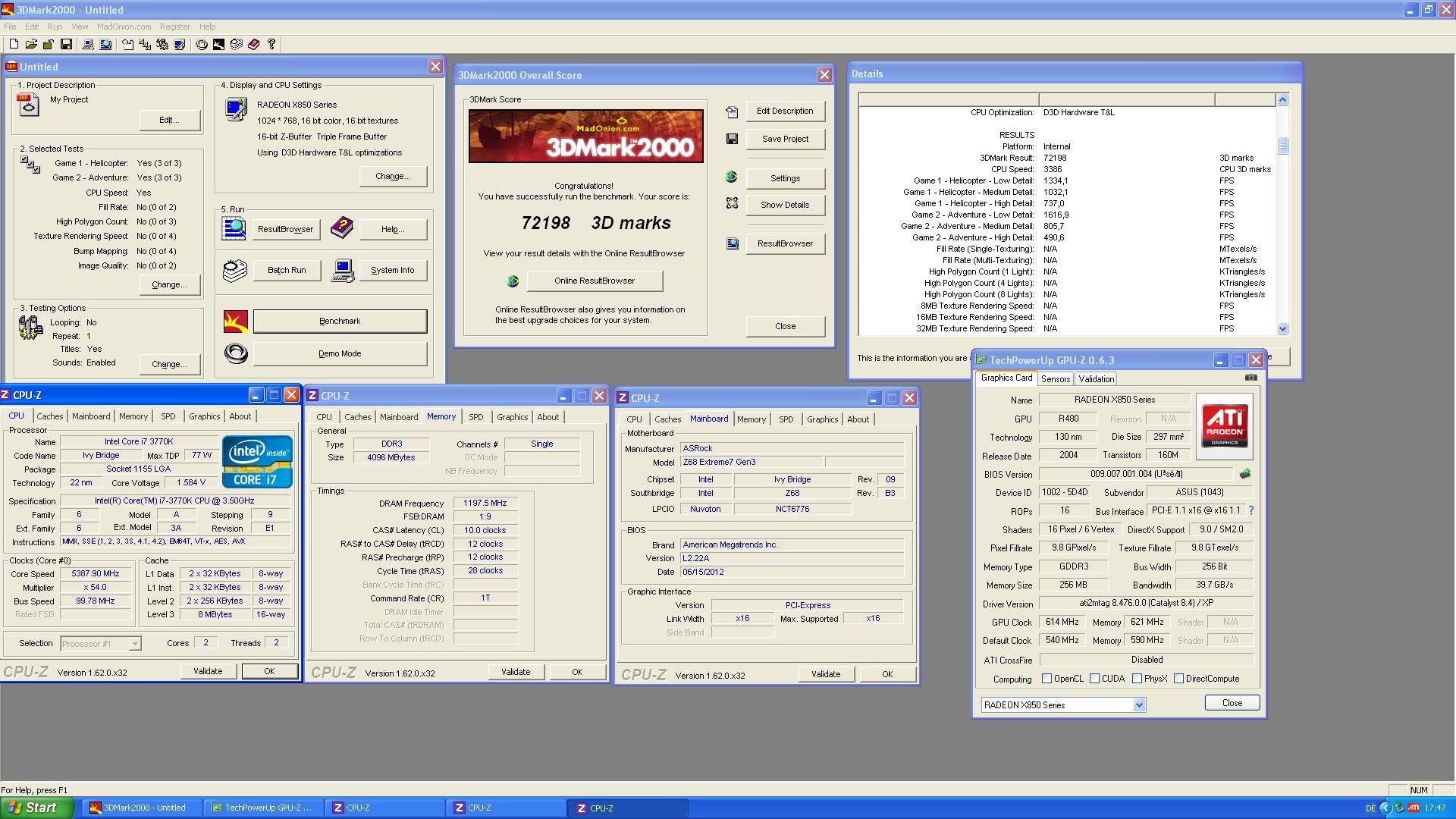Click the Batch Run button
The image size is (1456, 819).
[287, 271]
